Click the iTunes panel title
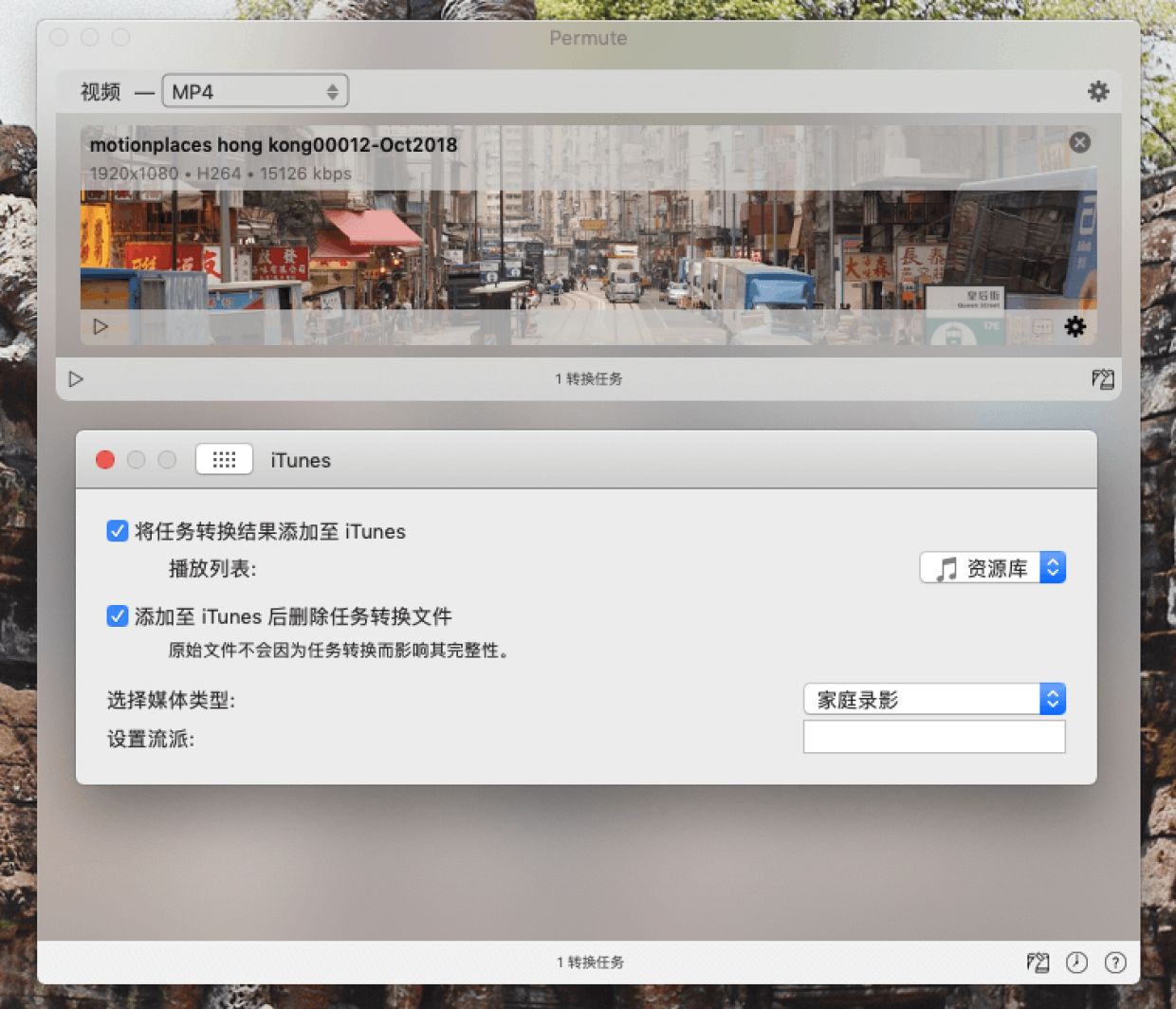The image size is (1176, 1009). (301, 460)
